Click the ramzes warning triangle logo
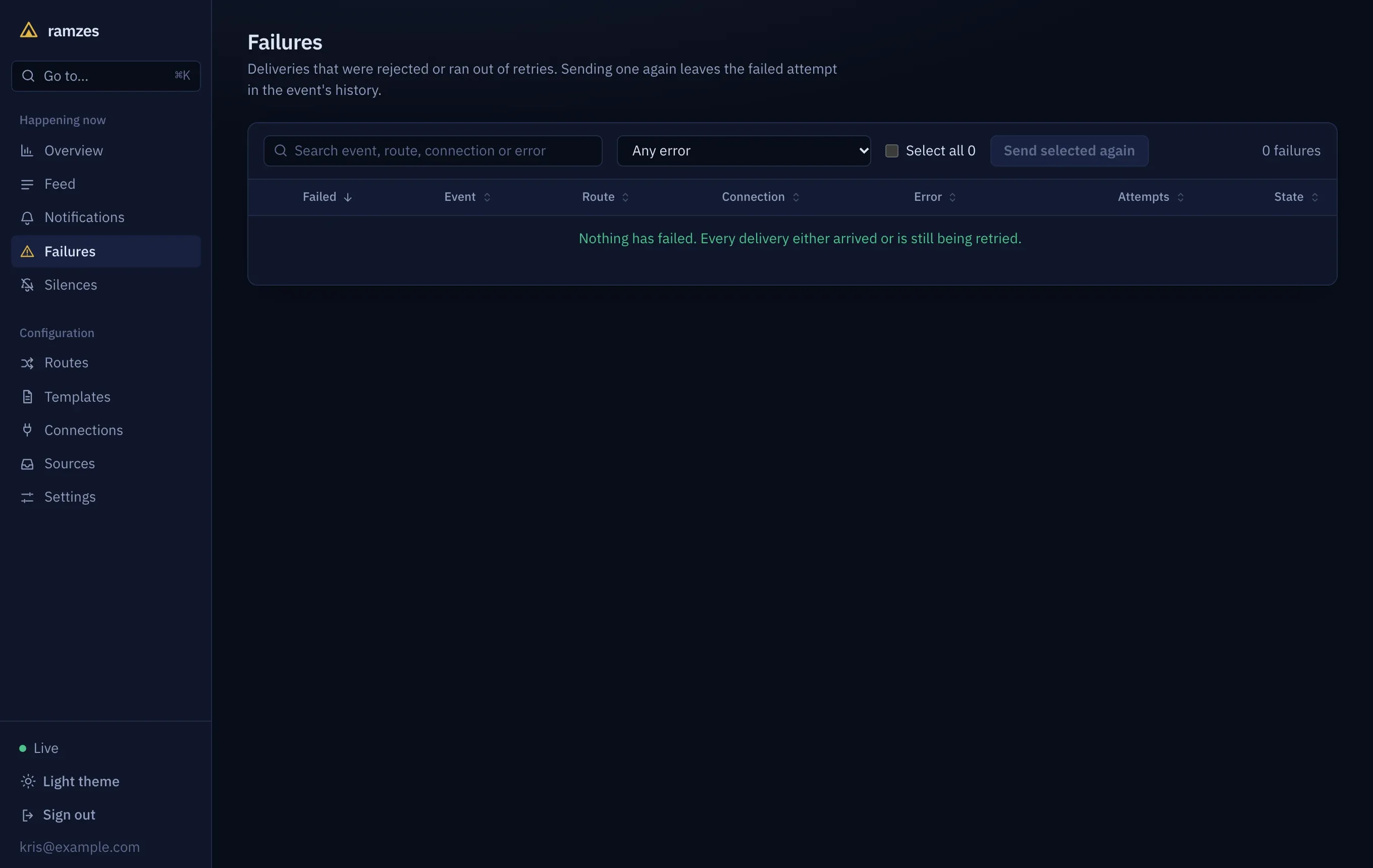Viewport: 1373px width, 868px height. (x=28, y=30)
